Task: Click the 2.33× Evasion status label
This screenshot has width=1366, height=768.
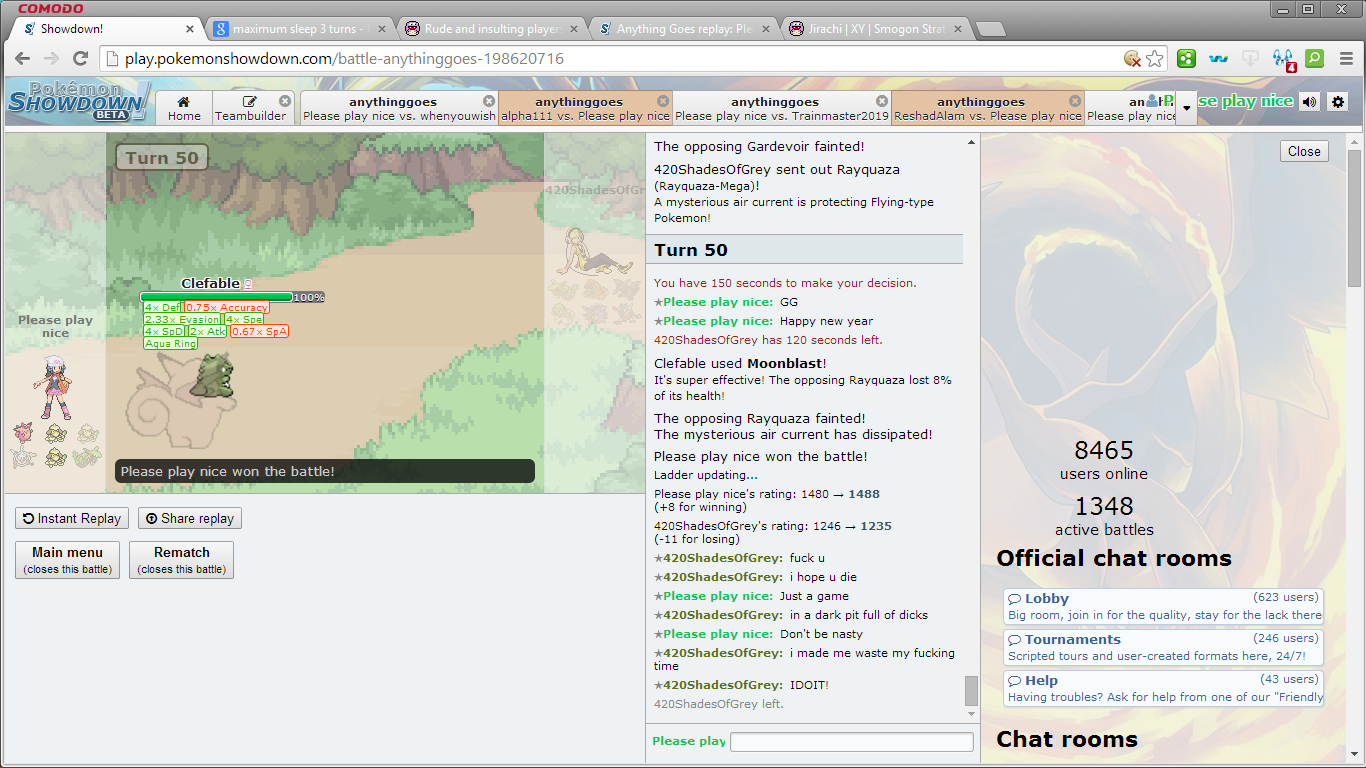Action: click(x=182, y=319)
